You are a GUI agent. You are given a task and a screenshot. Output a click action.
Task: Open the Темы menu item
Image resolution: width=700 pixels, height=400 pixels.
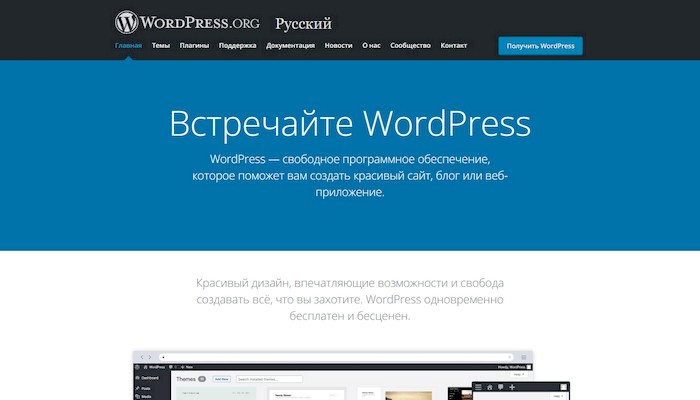tap(161, 45)
